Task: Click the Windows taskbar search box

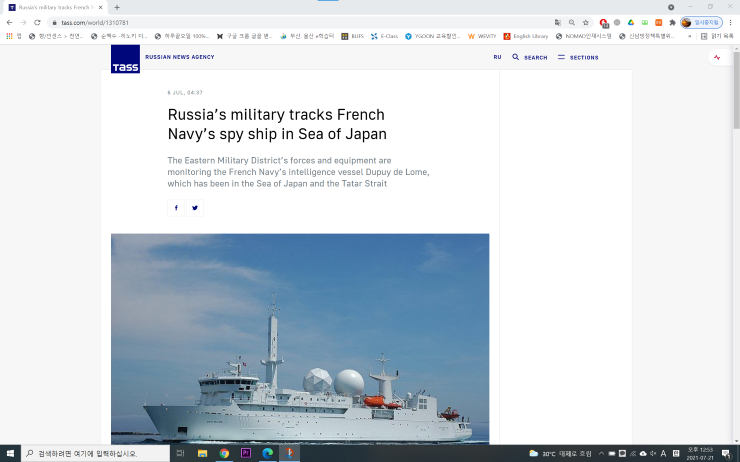Action: click(x=95, y=453)
